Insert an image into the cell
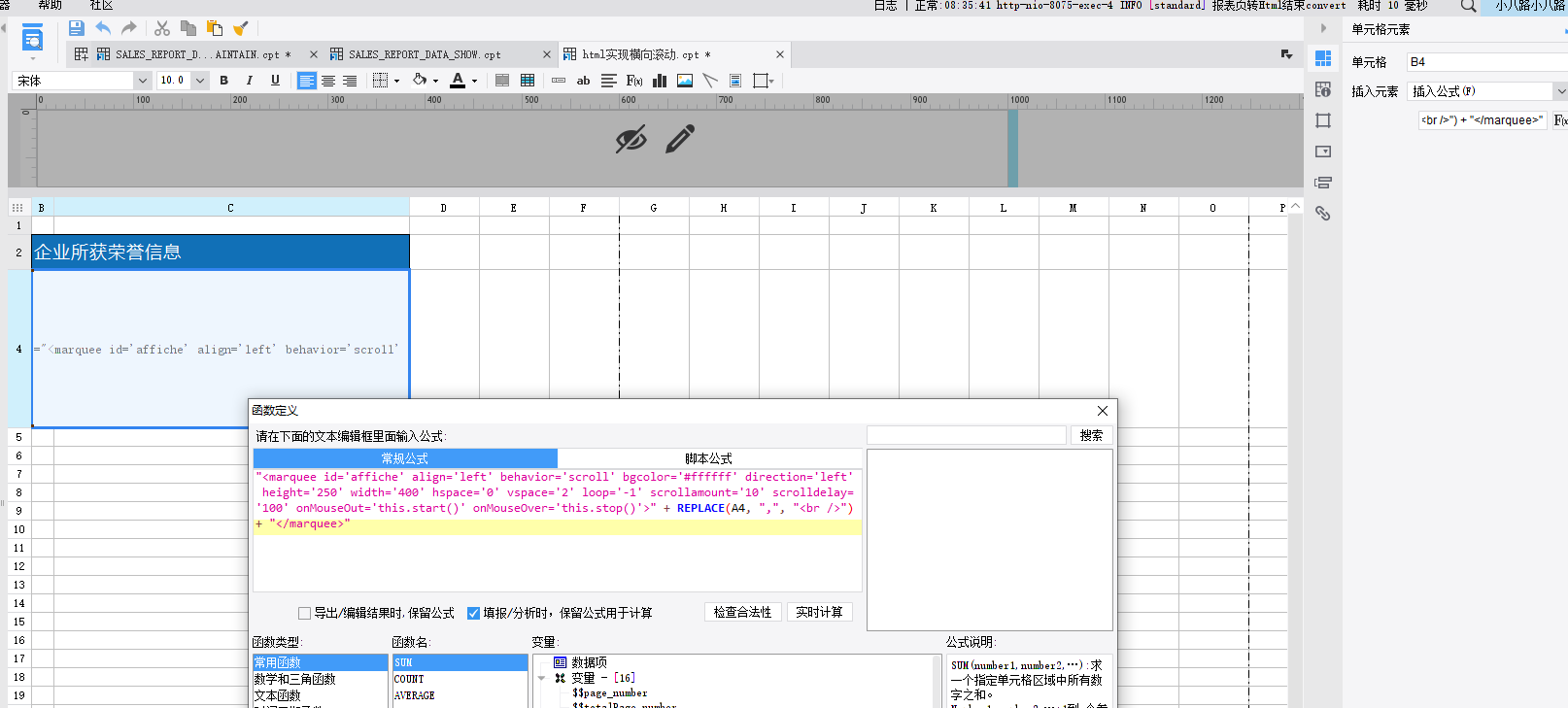1568x708 pixels. [x=685, y=81]
